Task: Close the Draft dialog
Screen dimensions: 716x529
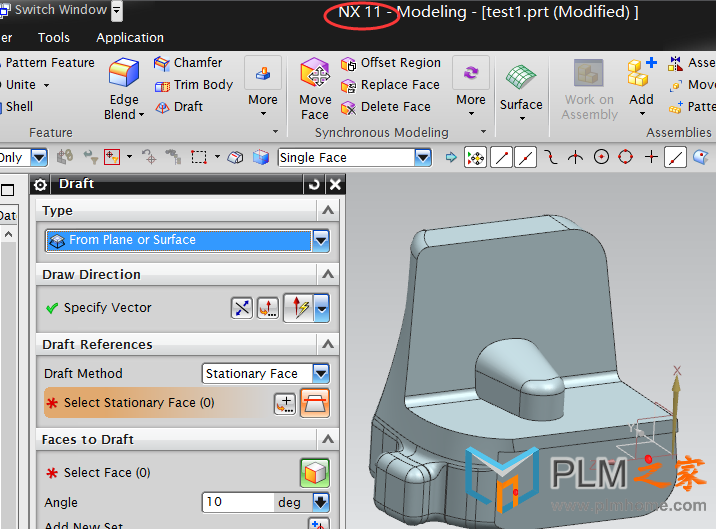Action: (335, 185)
